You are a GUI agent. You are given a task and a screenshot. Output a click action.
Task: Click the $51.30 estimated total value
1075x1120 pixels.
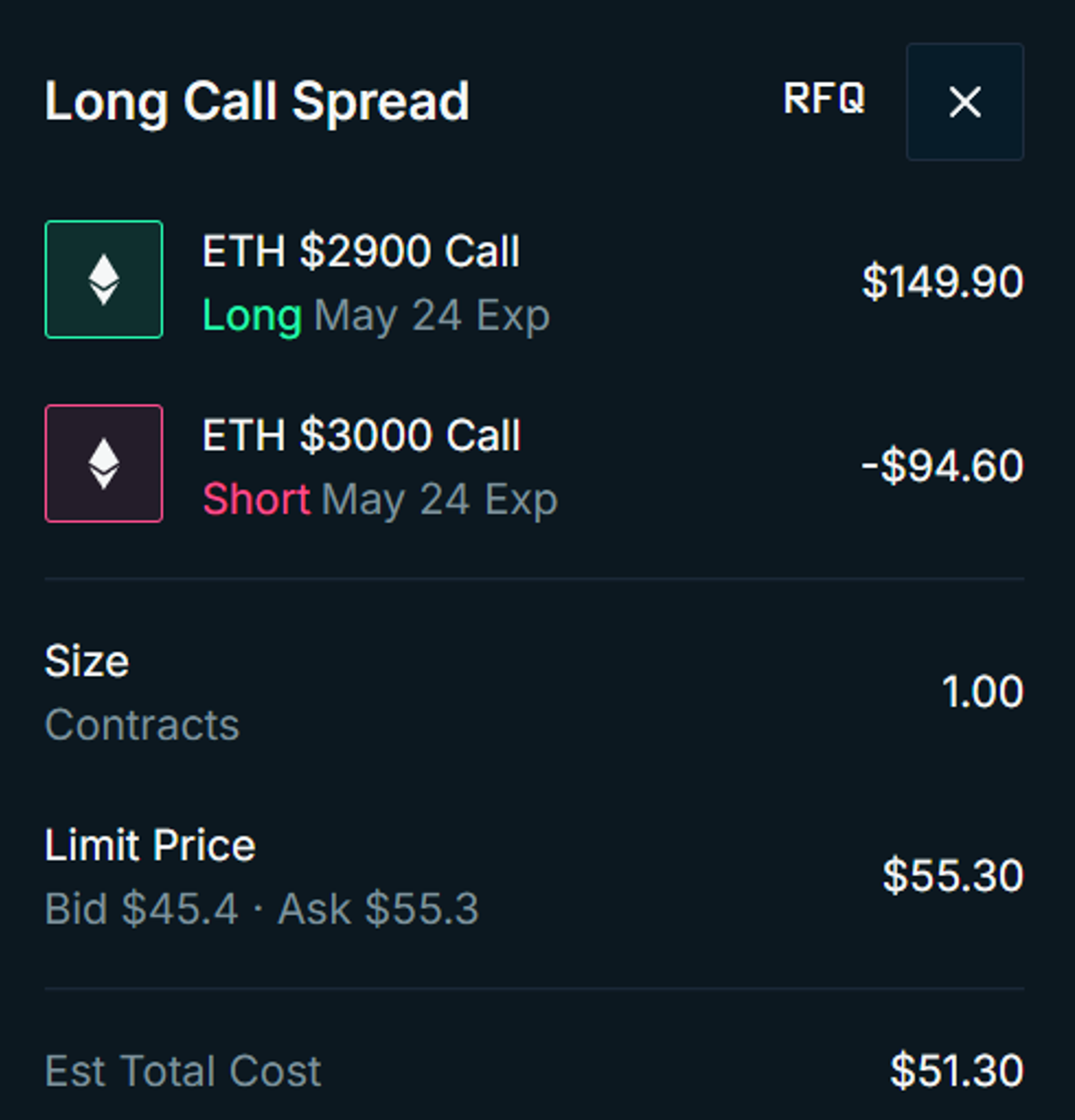pyautogui.click(x=956, y=1070)
